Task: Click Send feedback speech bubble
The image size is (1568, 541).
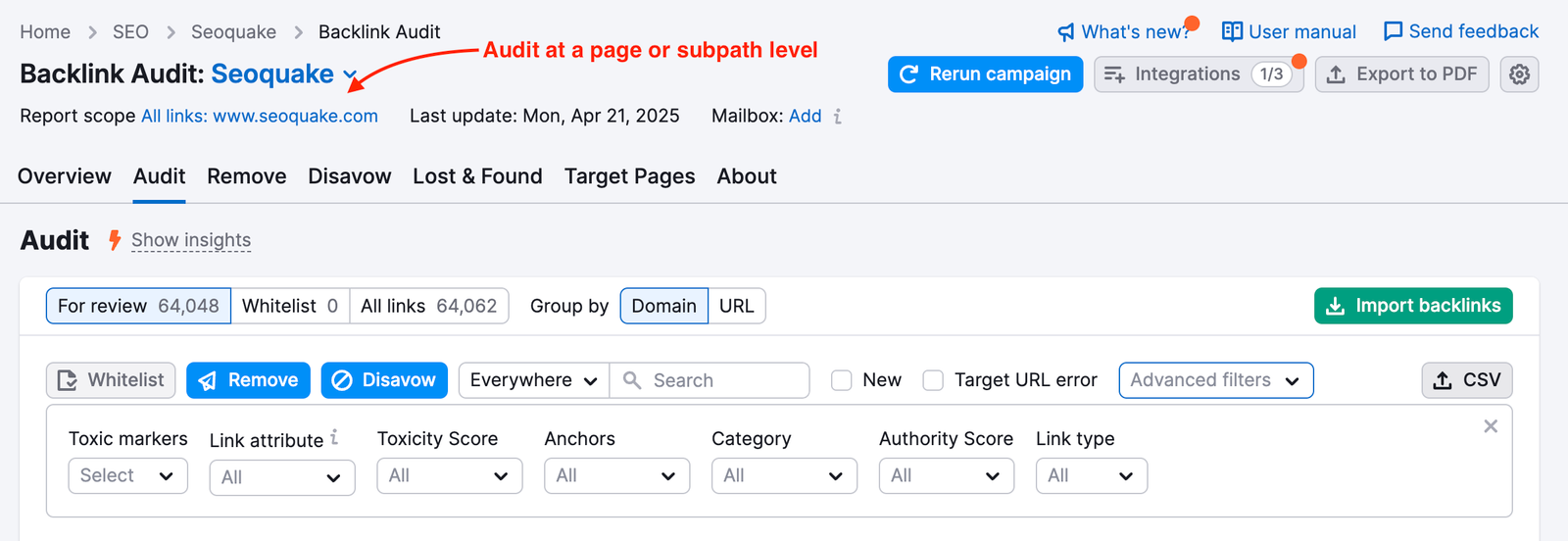Action: (1393, 31)
